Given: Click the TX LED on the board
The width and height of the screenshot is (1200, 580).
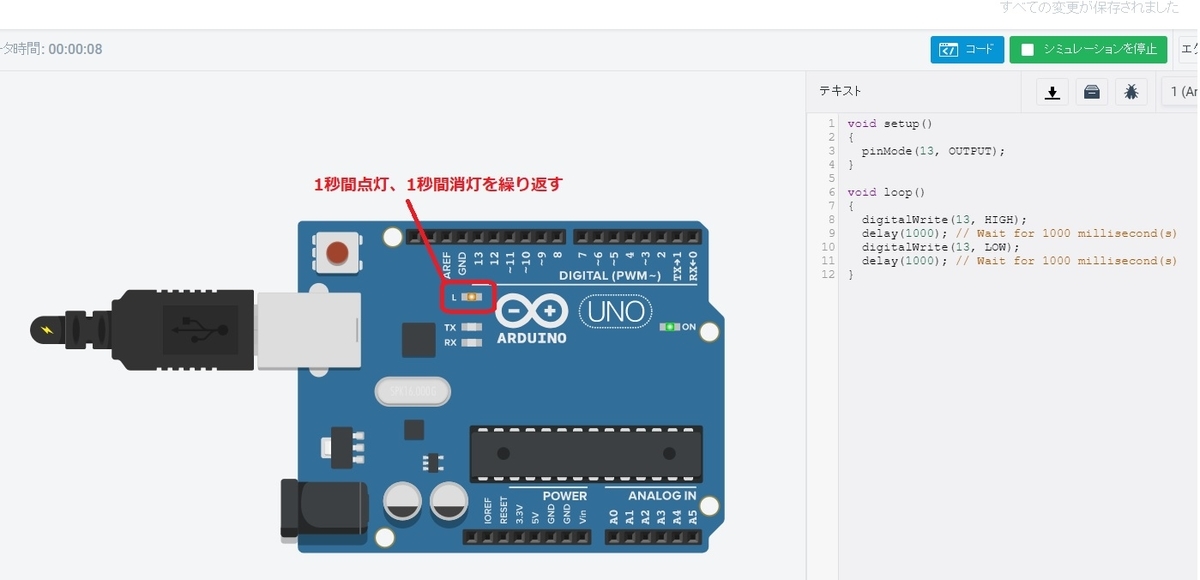Looking at the screenshot, I should pos(470,327).
